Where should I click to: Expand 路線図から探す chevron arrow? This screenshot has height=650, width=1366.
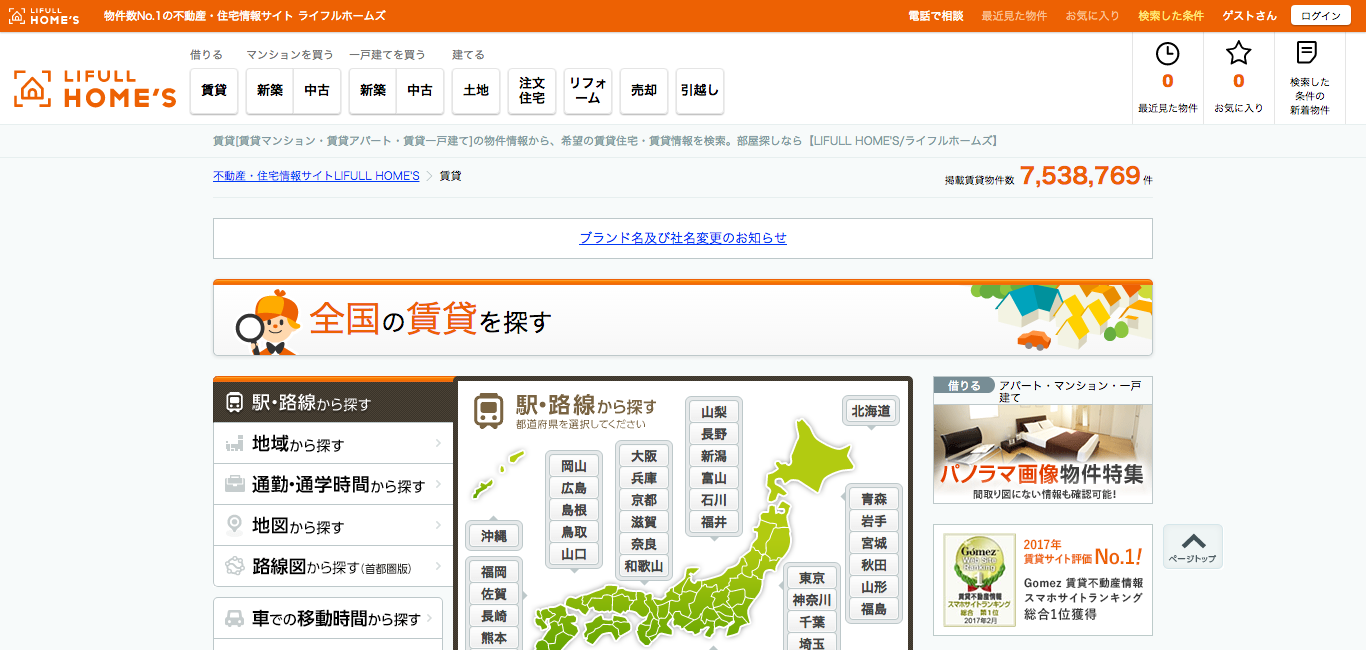tap(439, 566)
